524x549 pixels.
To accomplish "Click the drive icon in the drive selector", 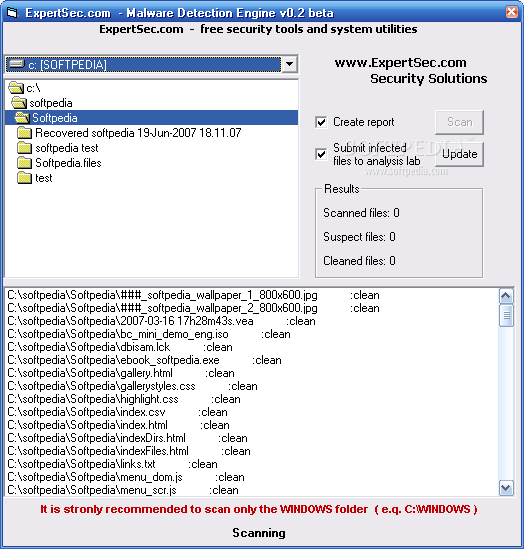I will tap(17, 64).
